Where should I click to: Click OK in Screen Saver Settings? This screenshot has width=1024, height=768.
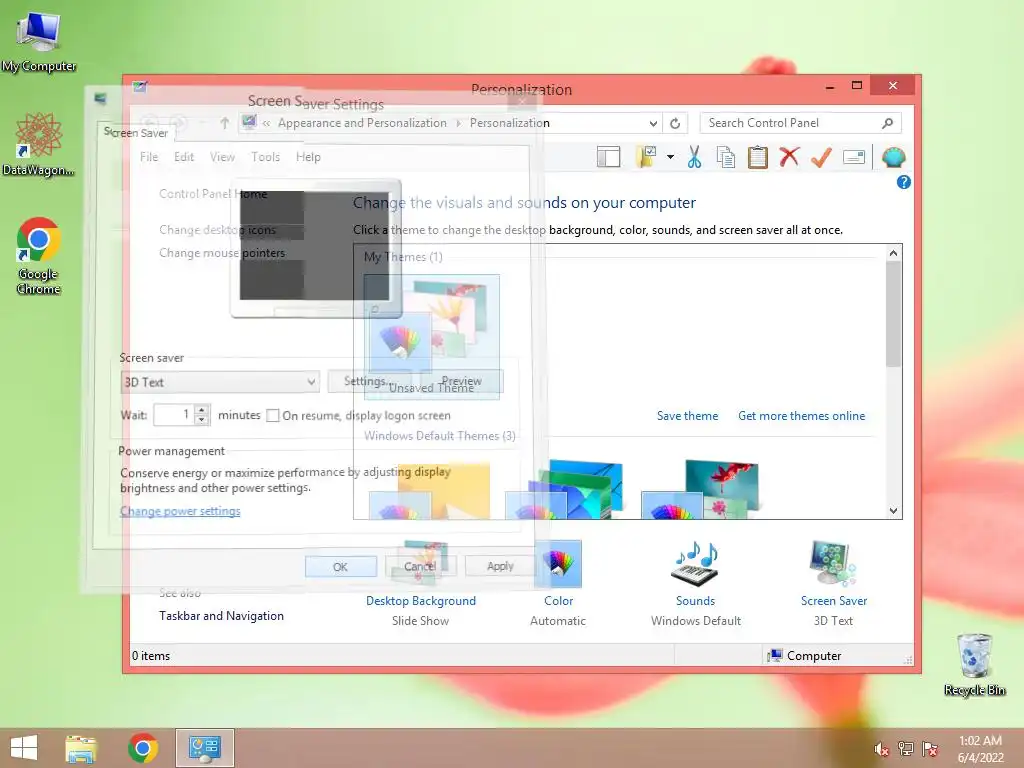[x=340, y=566]
